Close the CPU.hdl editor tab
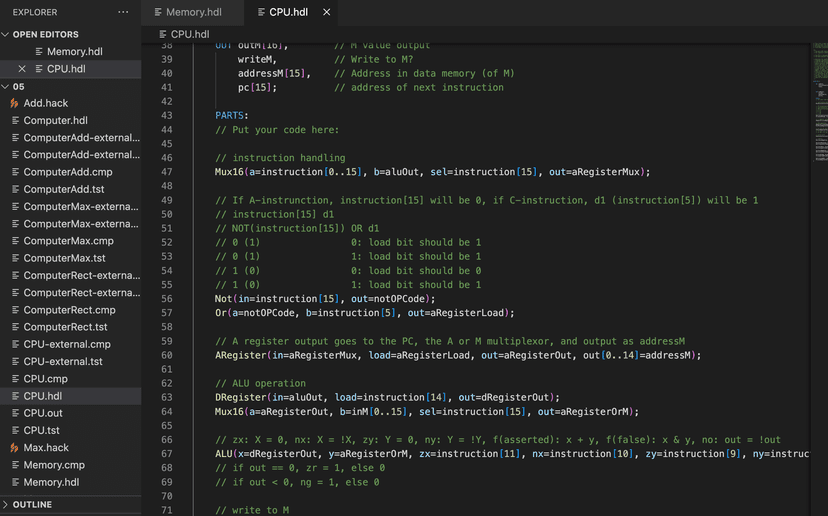Screen dimensions: 828x516 (x=326, y=12)
